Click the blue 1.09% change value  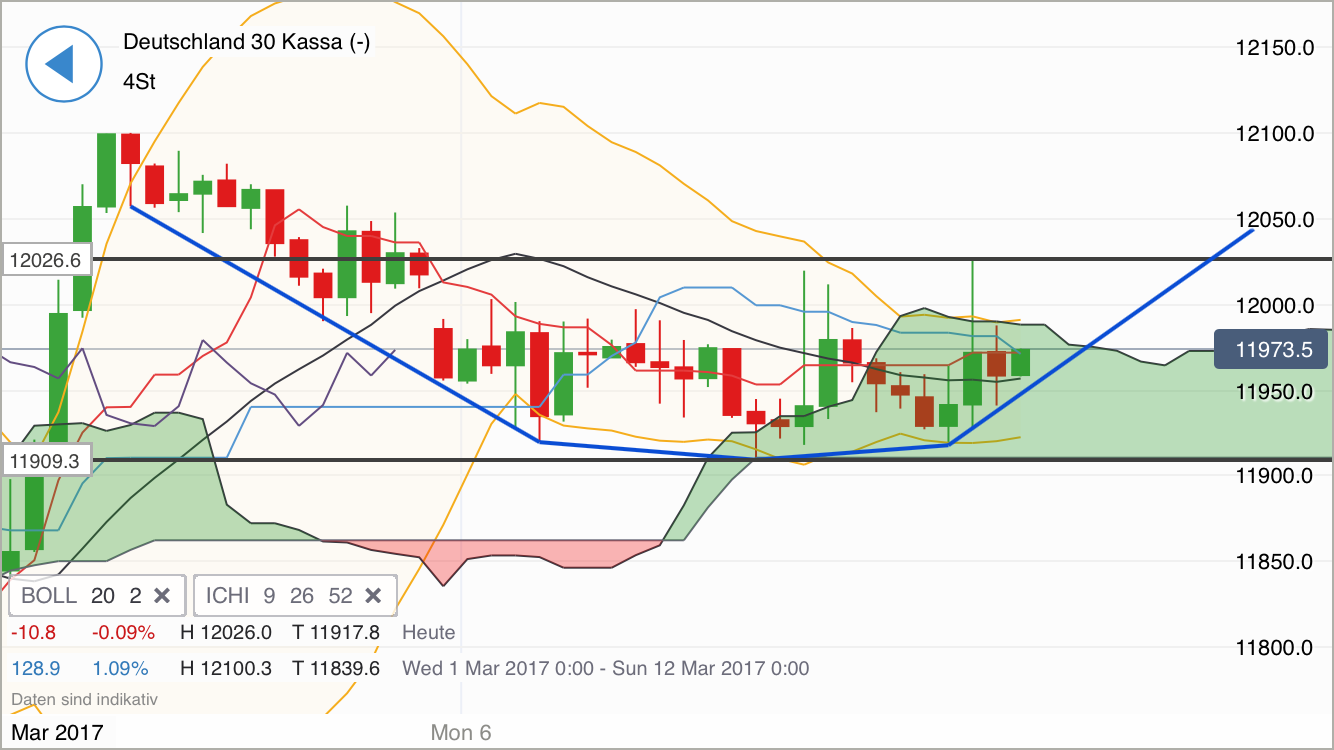(x=121, y=668)
